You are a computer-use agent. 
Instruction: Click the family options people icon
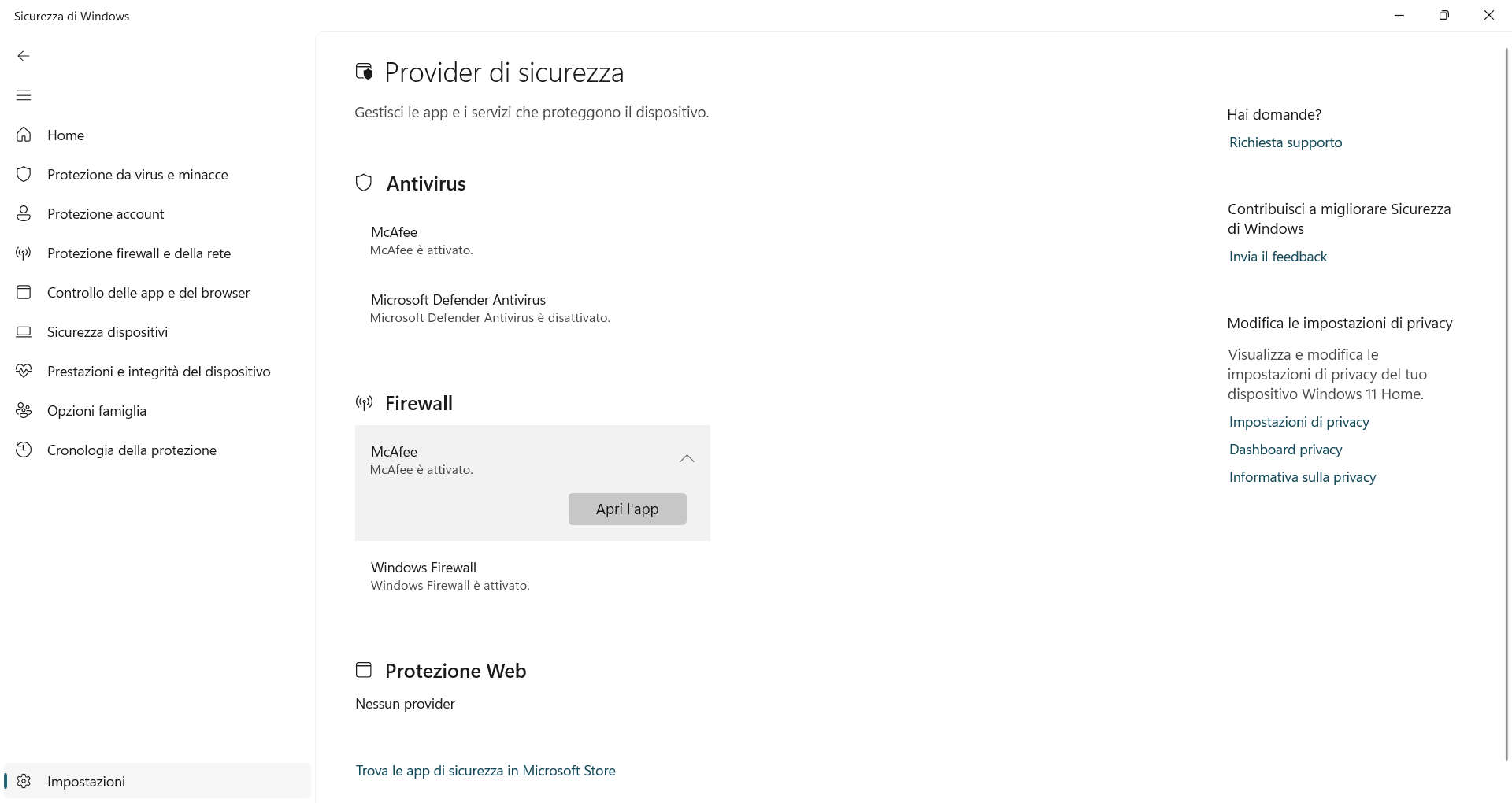[24, 410]
